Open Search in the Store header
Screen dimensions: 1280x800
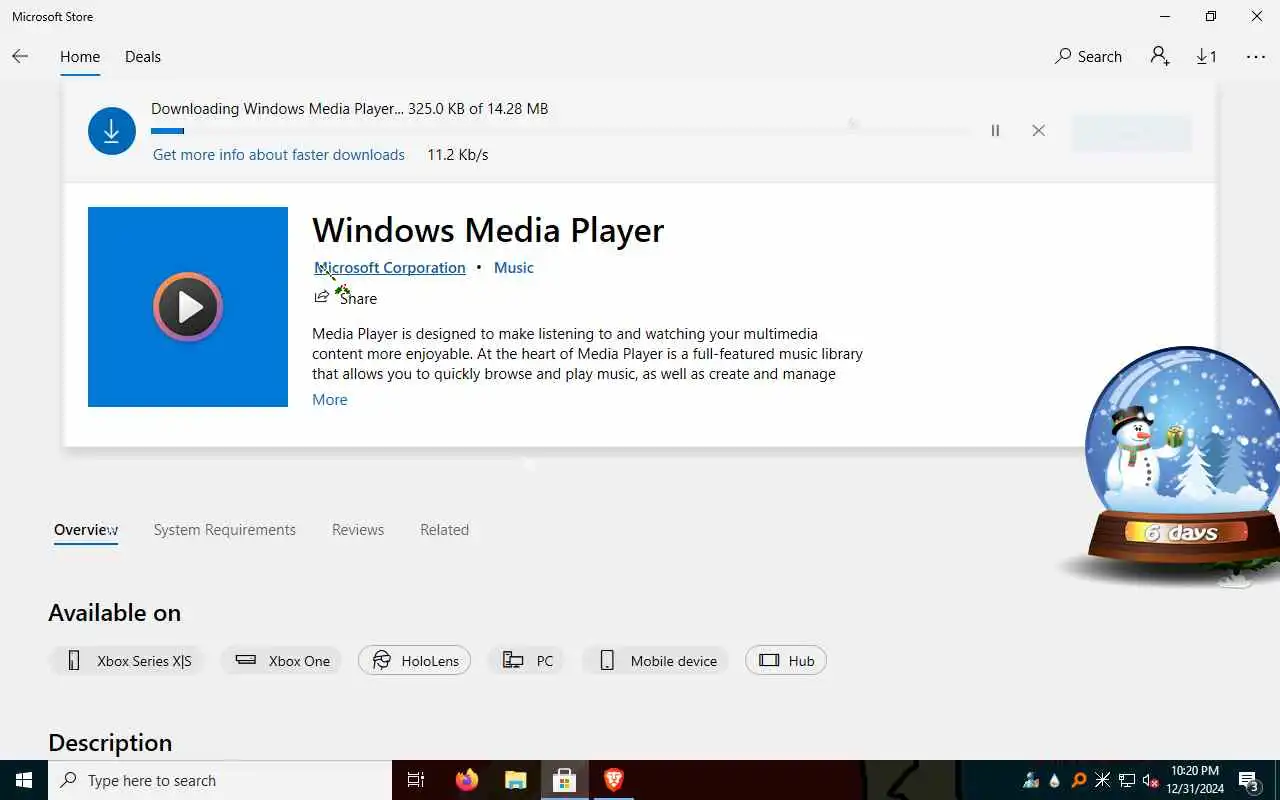[1088, 57]
